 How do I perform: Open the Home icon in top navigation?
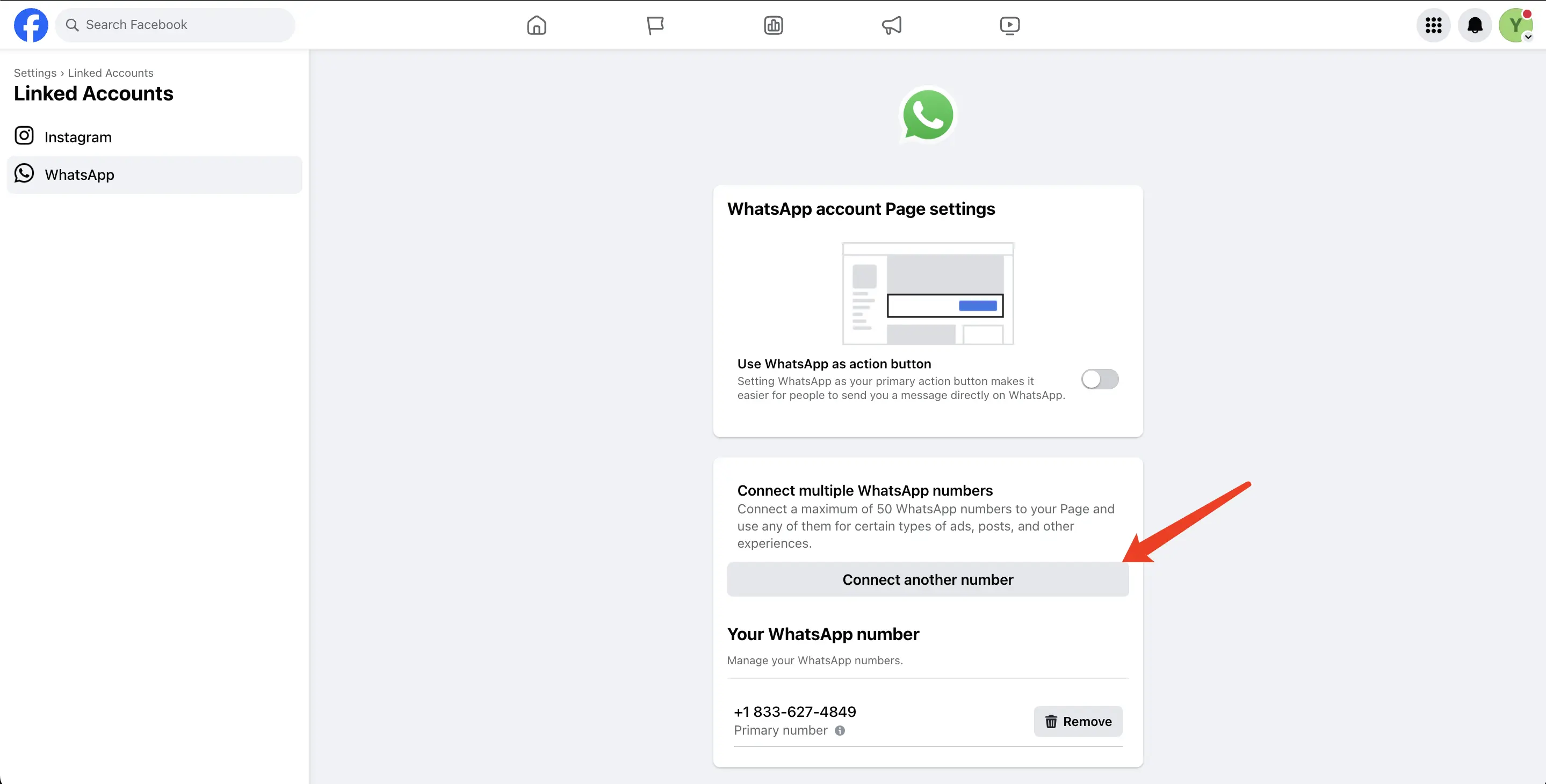point(536,25)
